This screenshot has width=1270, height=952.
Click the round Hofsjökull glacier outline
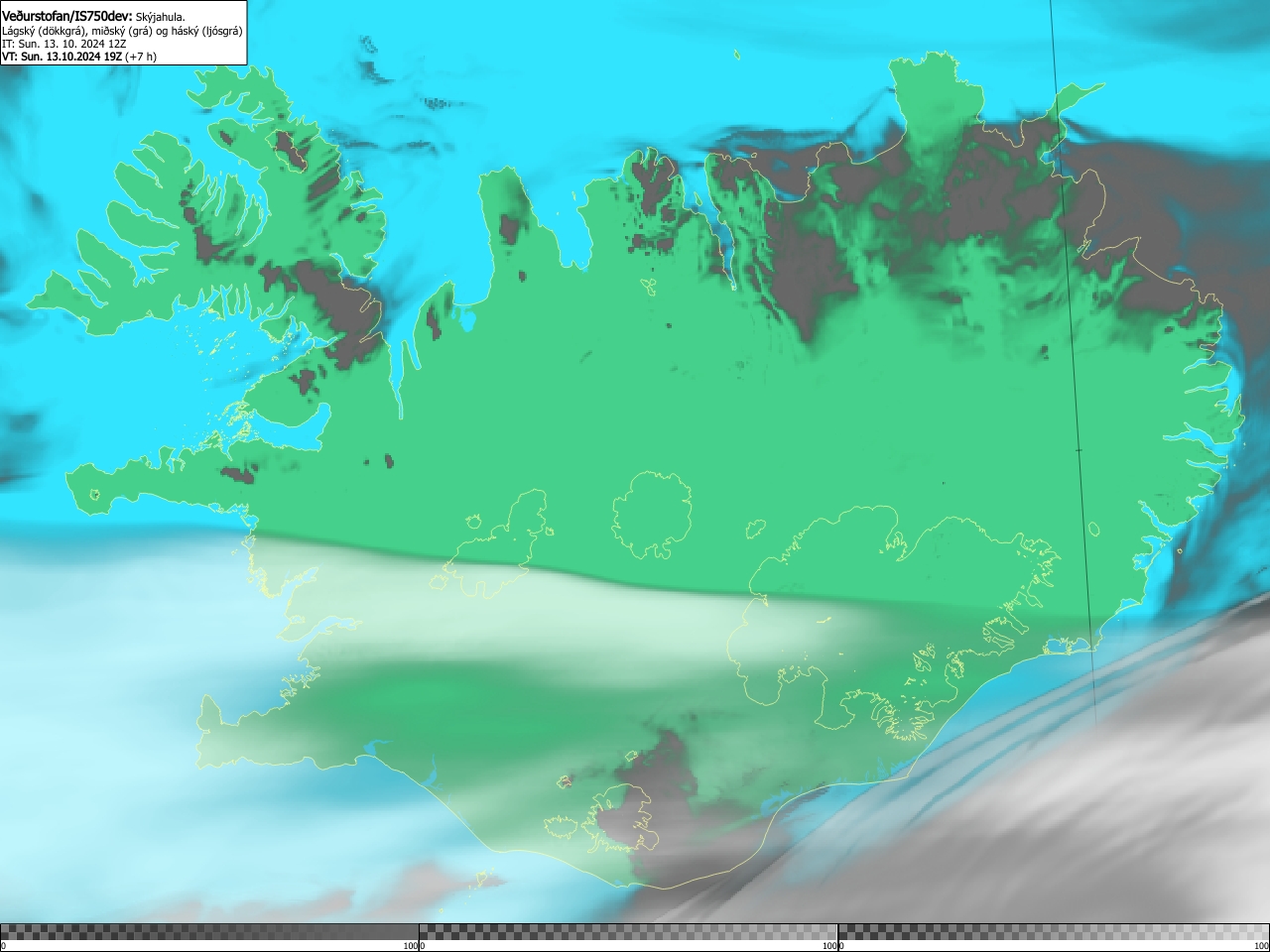click(652, 516)
